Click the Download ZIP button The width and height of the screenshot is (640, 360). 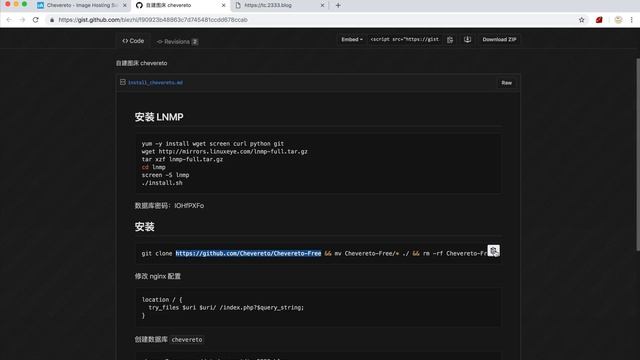pos(499,40)
